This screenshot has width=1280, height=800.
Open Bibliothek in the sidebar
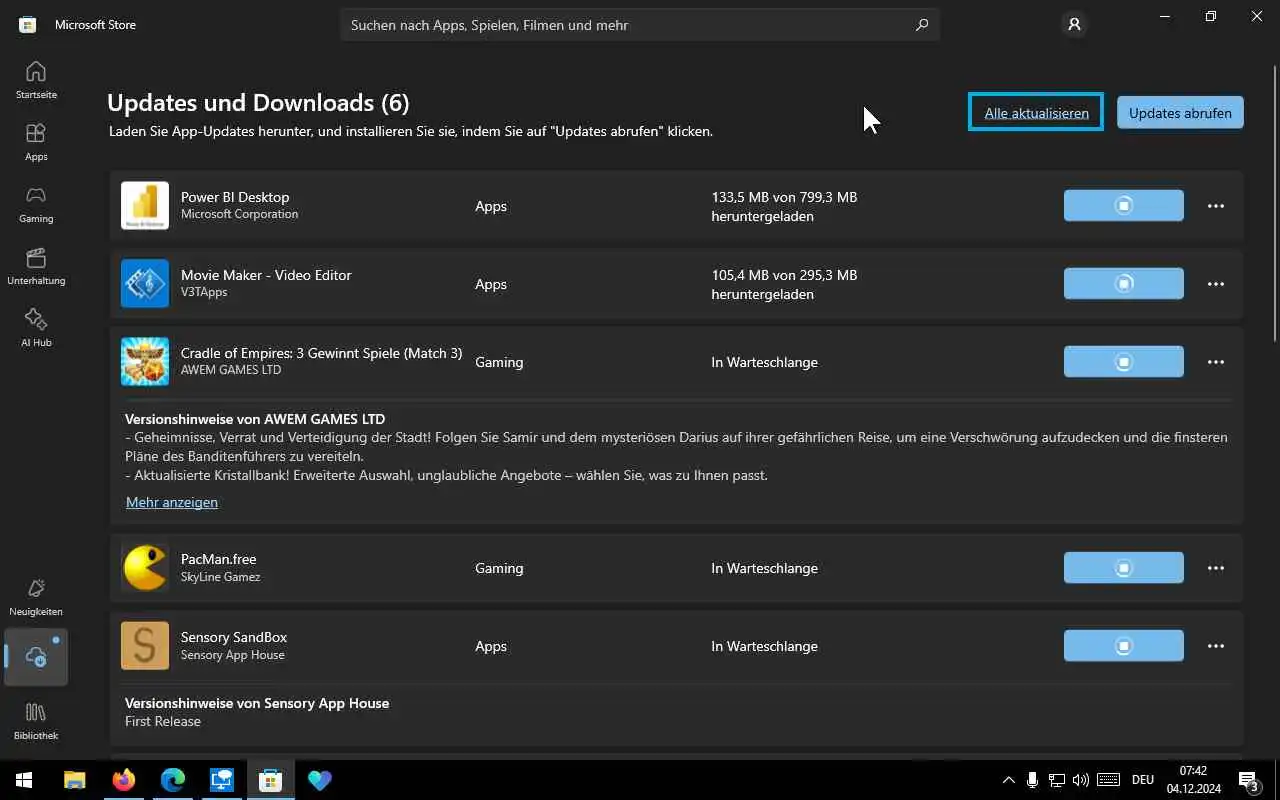36,720
